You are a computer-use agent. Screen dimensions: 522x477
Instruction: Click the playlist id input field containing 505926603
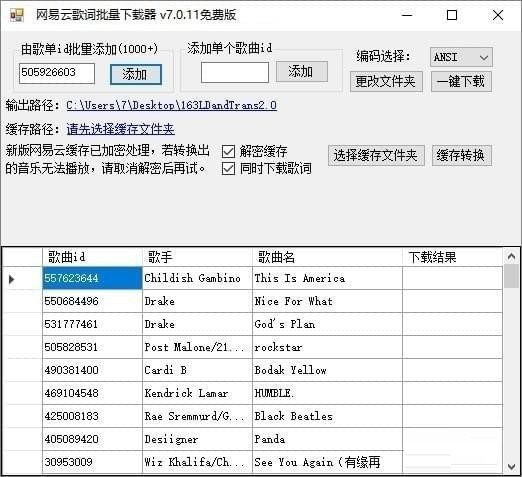pyautogui.click(x=57, y=73)
